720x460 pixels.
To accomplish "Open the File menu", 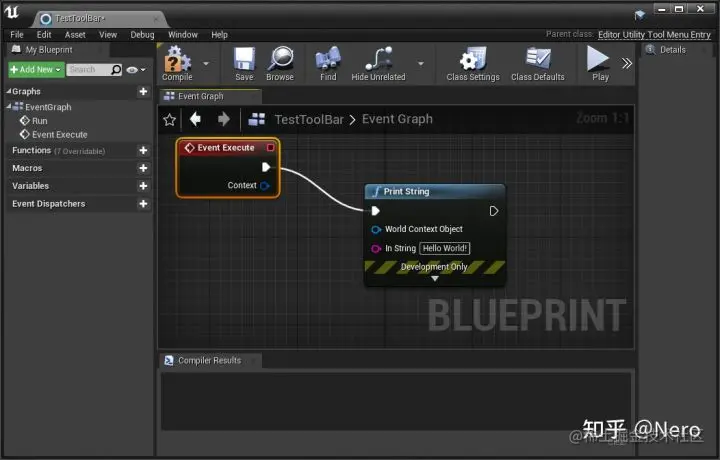I will click(17, 34).
